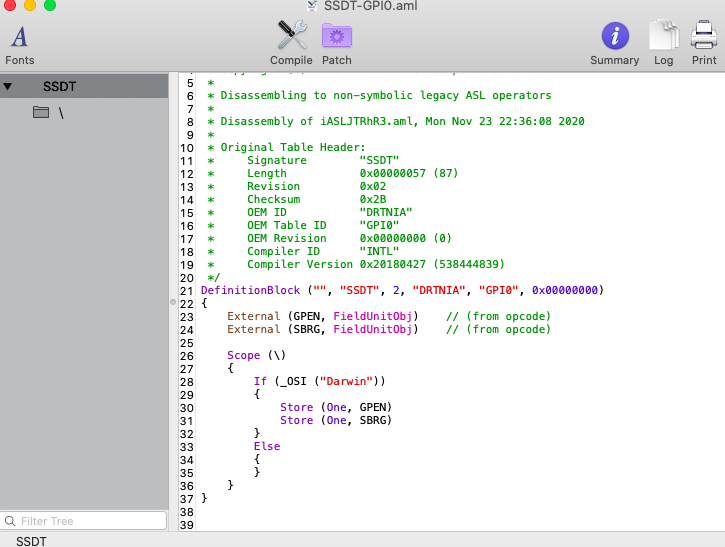Collapse the SSDT disclosure triangle
The image size is (725, 547).
click(8, 87)
